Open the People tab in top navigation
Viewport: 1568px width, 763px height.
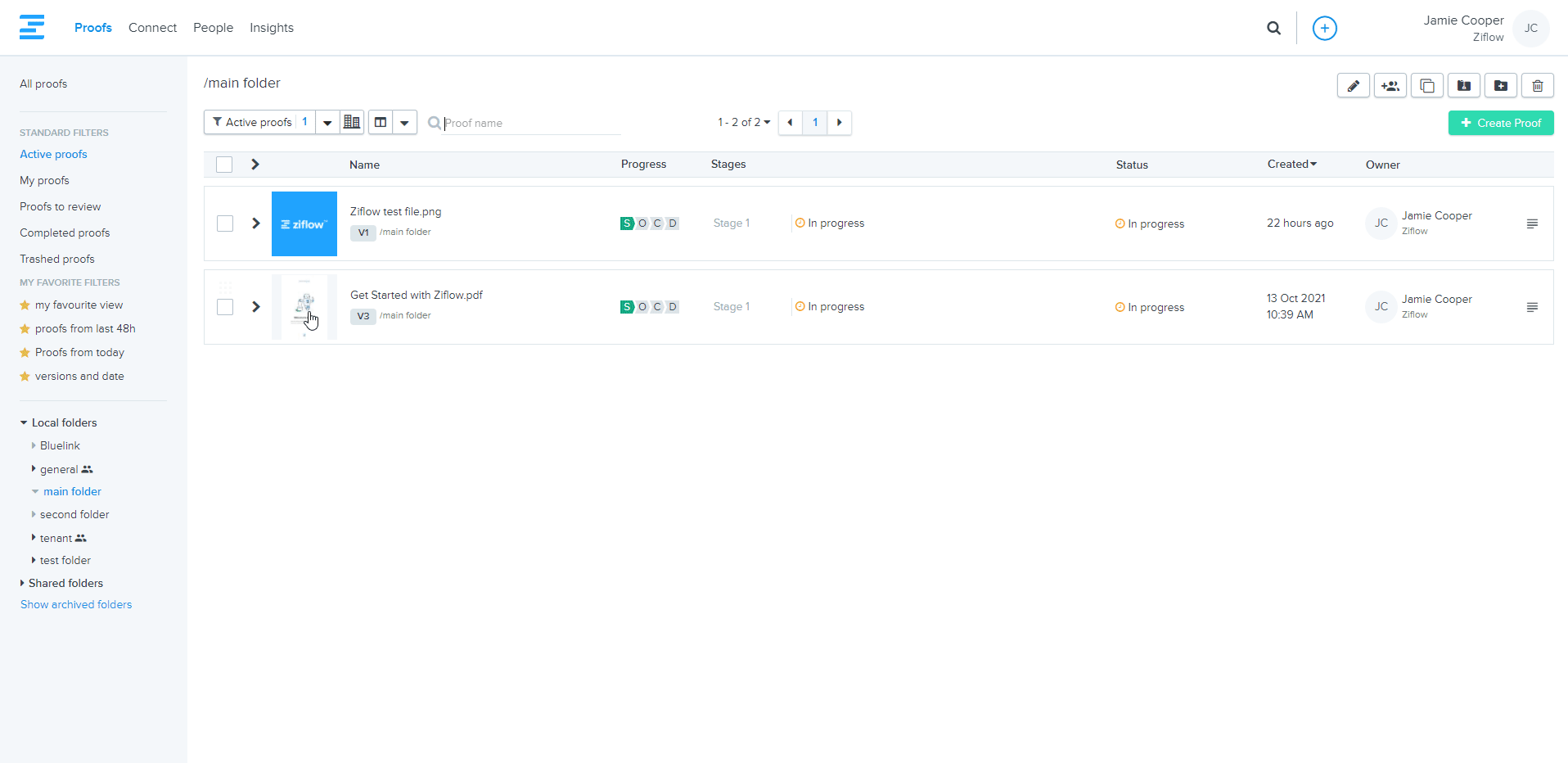pyautogui.click(x=213, y=28)
